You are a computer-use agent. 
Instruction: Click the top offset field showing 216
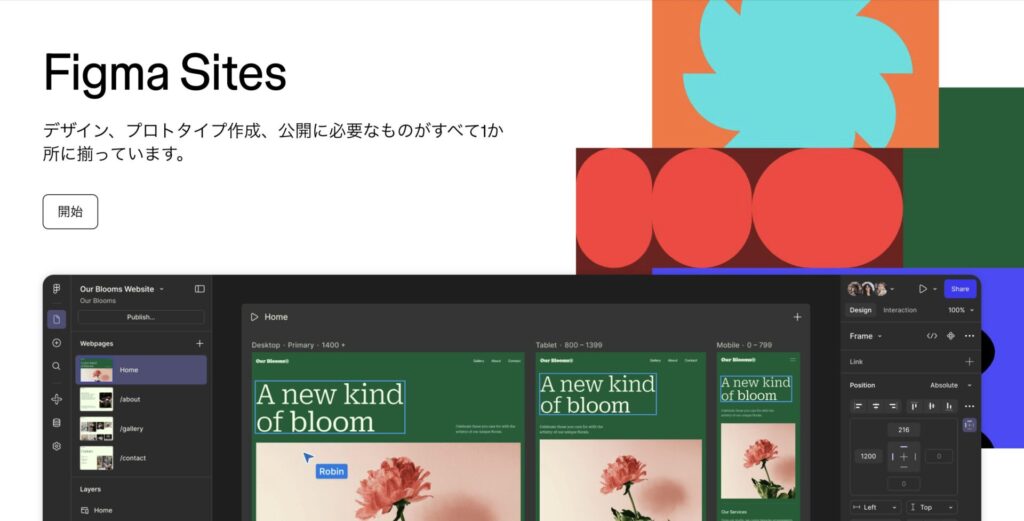coord(904,430)
